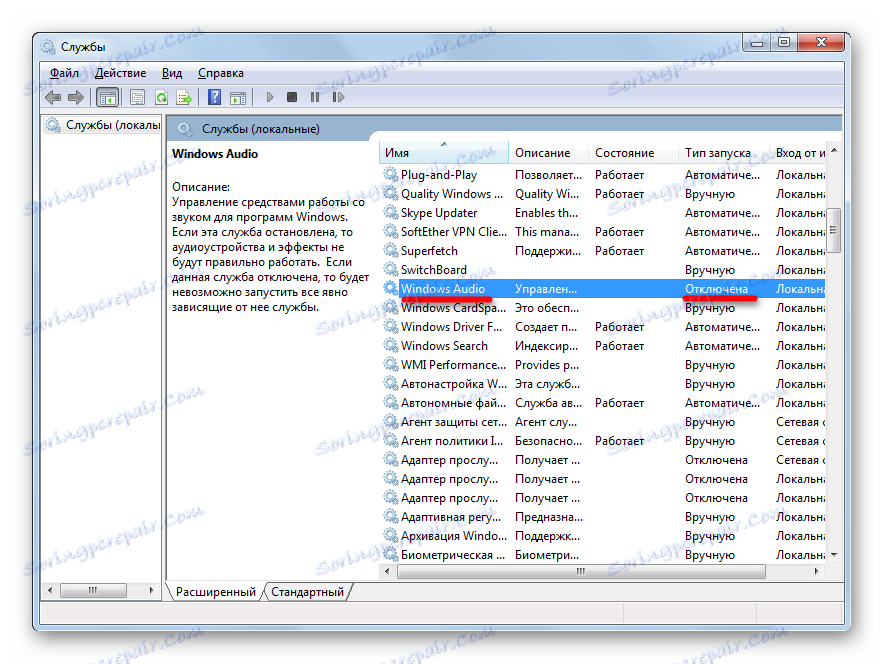
Task: Refresh the services list
Action: pos(161,97)
